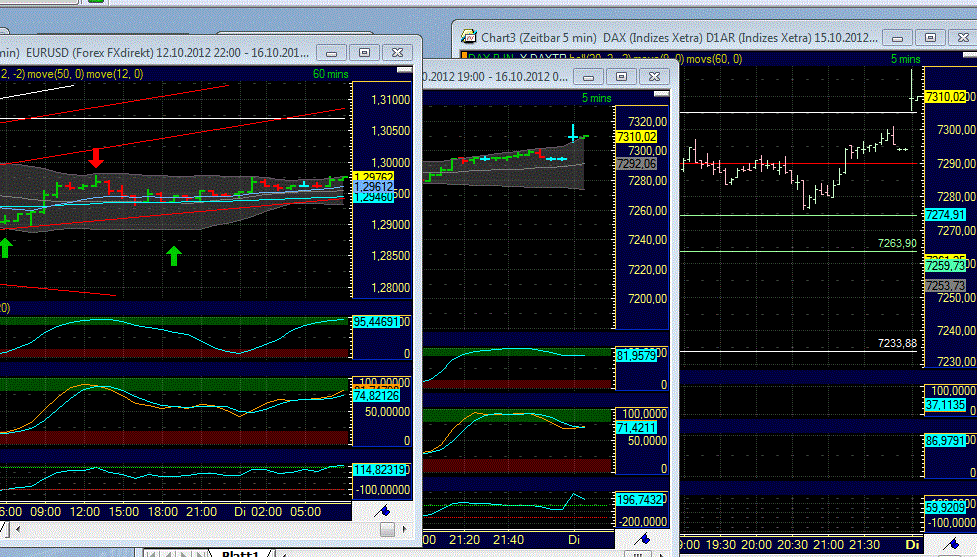Click the 15:00 time label on EURUSD axis
The image size is (977, 557).
pyautogui.click(x=124, y=512)
